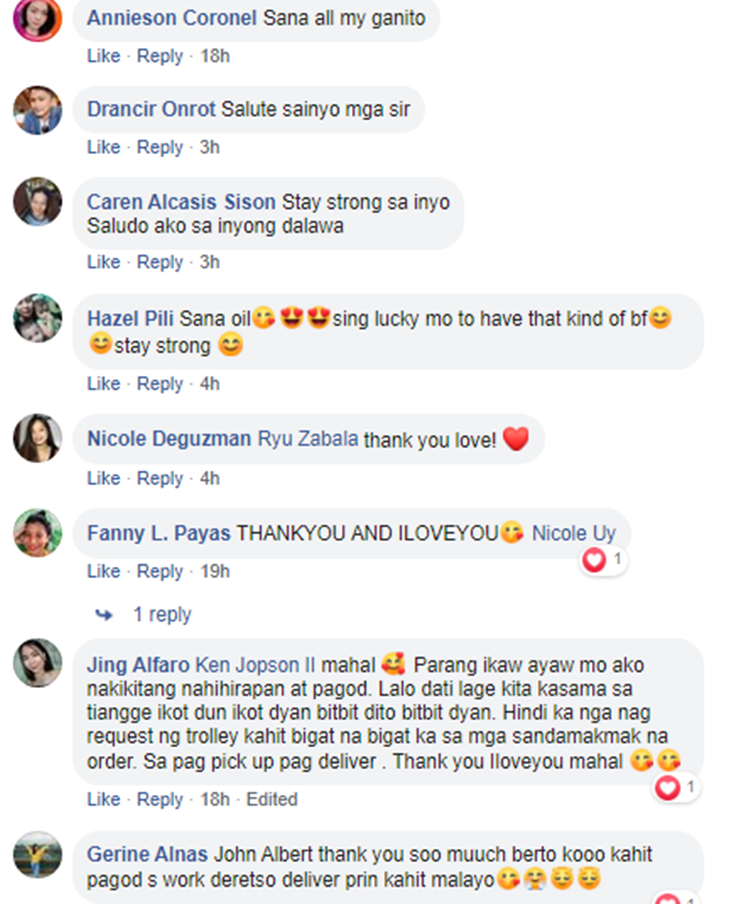Screen dimensions: 750x904
Task: Click Hazel Pili's avatar image
Action: [37, 318]
